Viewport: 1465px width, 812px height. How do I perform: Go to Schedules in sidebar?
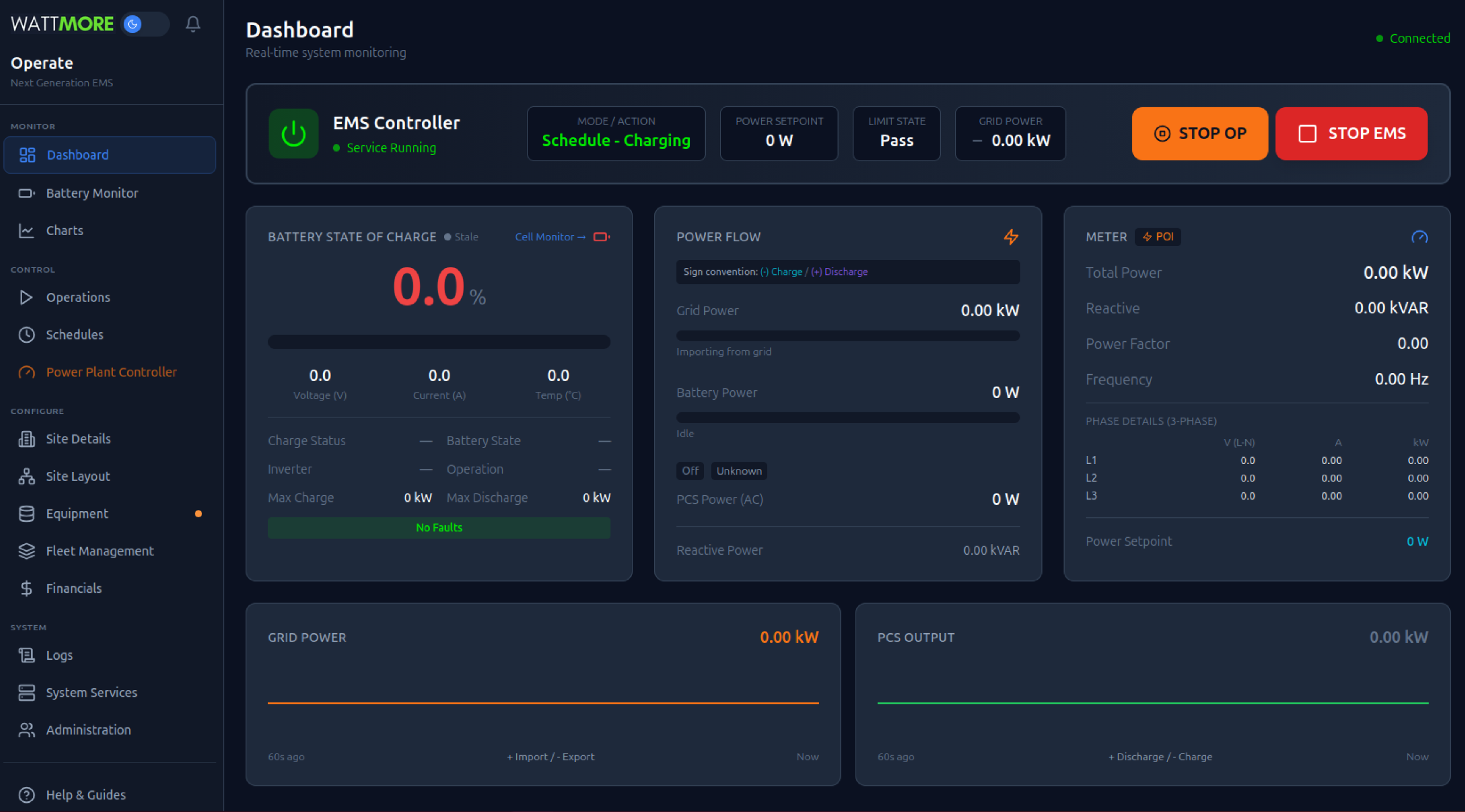tap(74, 335)
